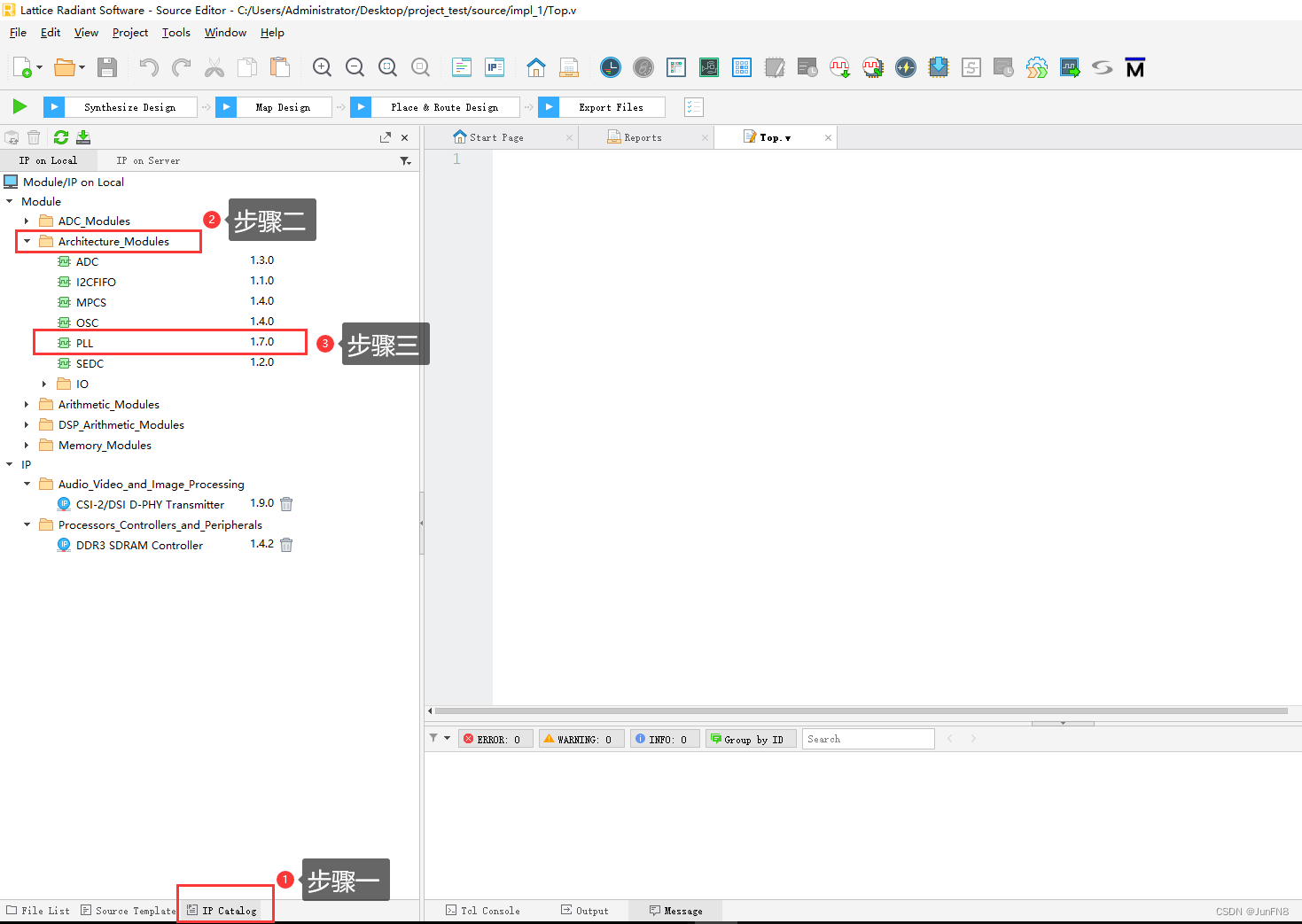Viewport: 1302px width, 924px height.
Task: Select the PLL module entry
Action: [x=170, y=343]
